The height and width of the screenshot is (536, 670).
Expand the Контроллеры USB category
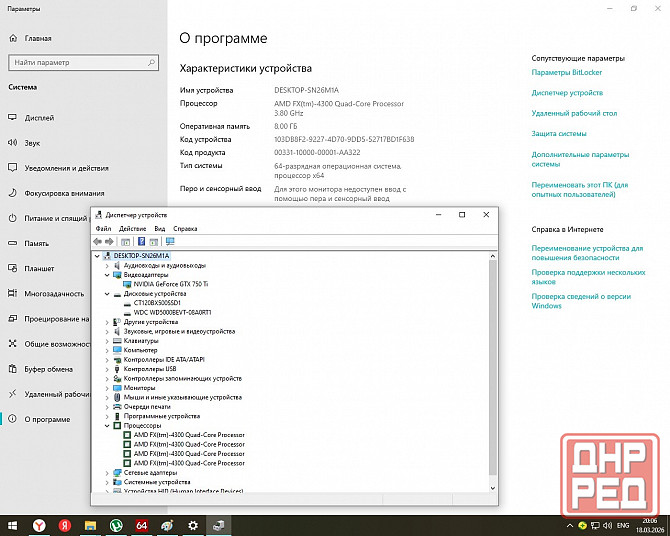coord(107,369)
